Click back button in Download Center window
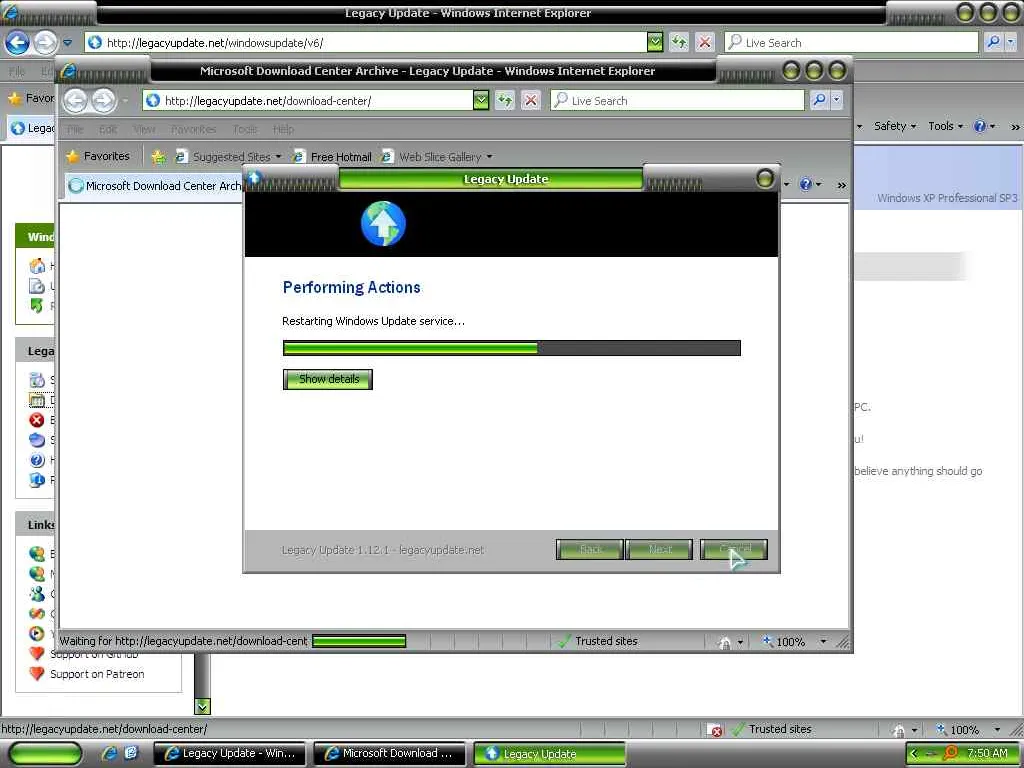1024x768 pixels. point(75,101)
